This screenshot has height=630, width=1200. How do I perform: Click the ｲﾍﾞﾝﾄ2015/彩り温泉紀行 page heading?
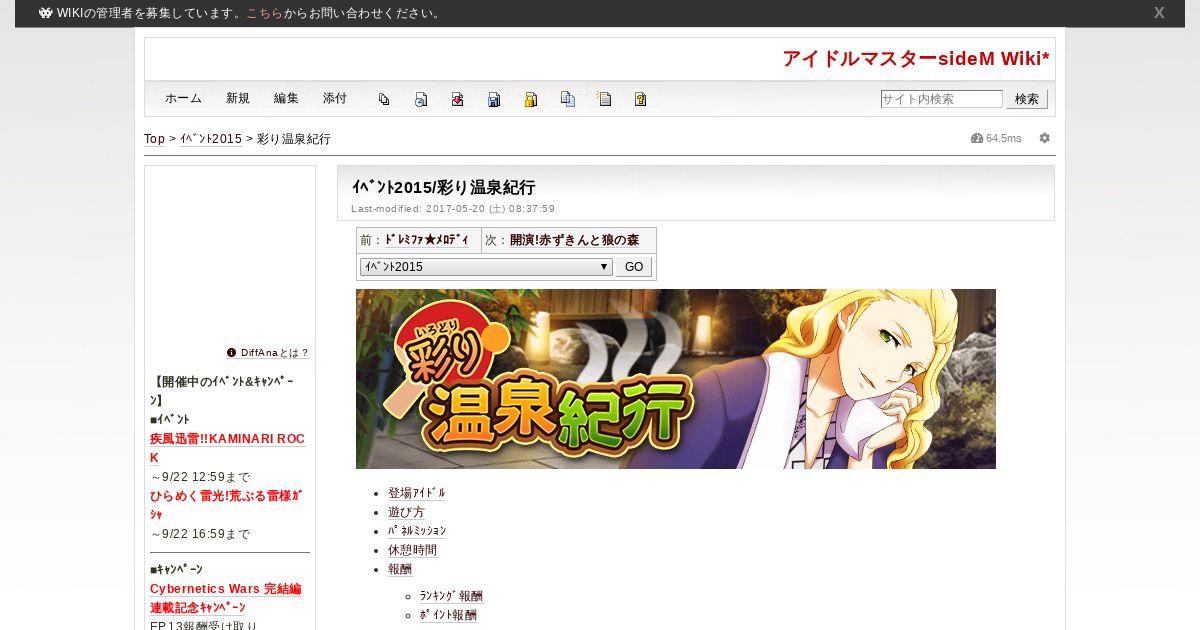444,187
